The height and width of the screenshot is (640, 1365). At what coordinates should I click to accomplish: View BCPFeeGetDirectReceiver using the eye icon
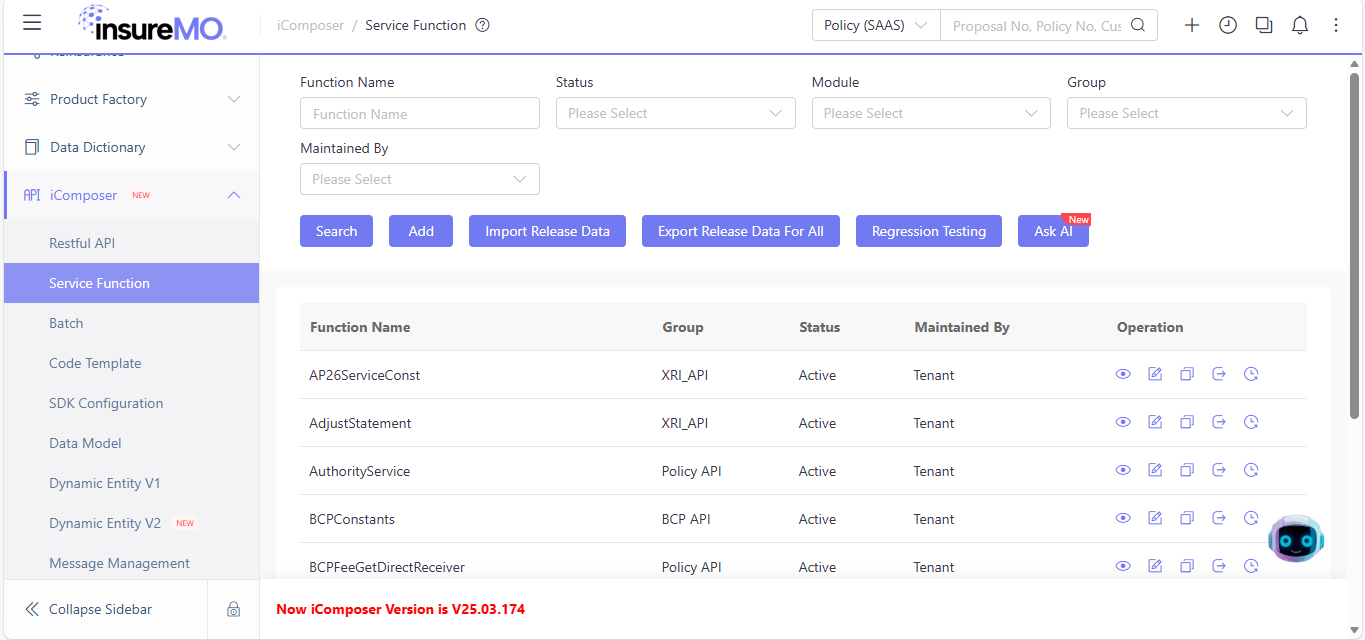1123,566
